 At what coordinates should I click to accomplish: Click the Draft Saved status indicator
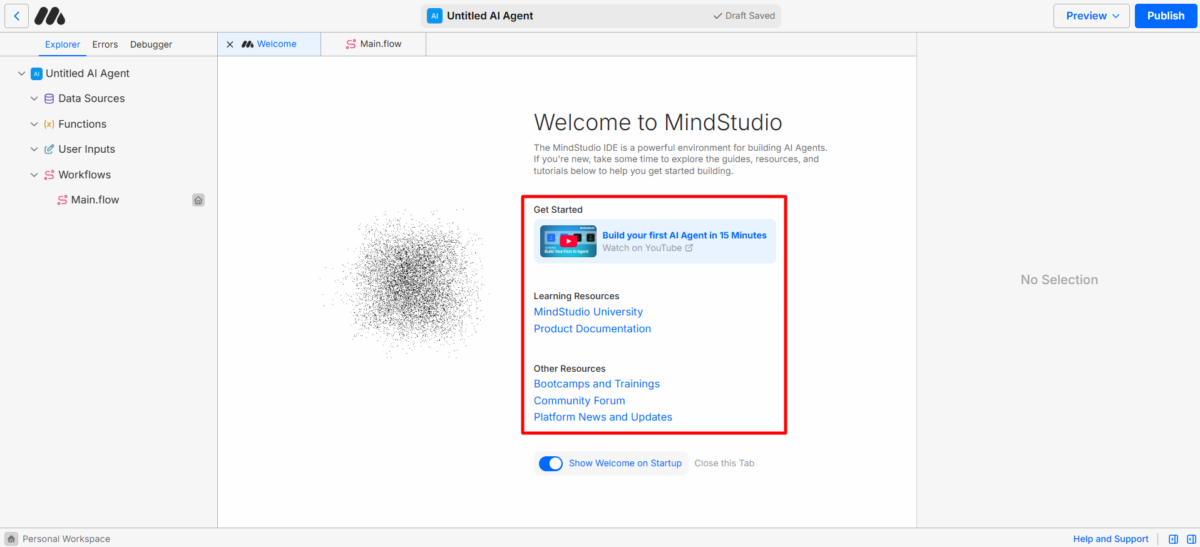point(745,16)
